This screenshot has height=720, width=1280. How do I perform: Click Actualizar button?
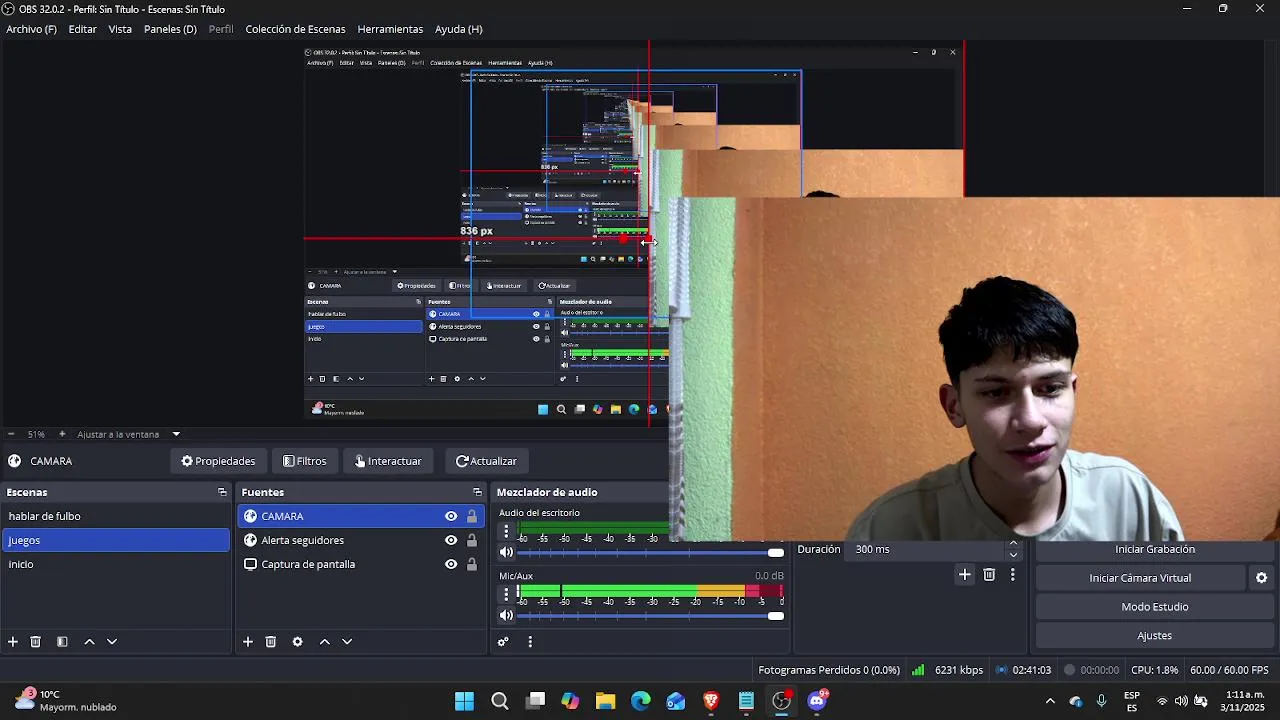487,461
